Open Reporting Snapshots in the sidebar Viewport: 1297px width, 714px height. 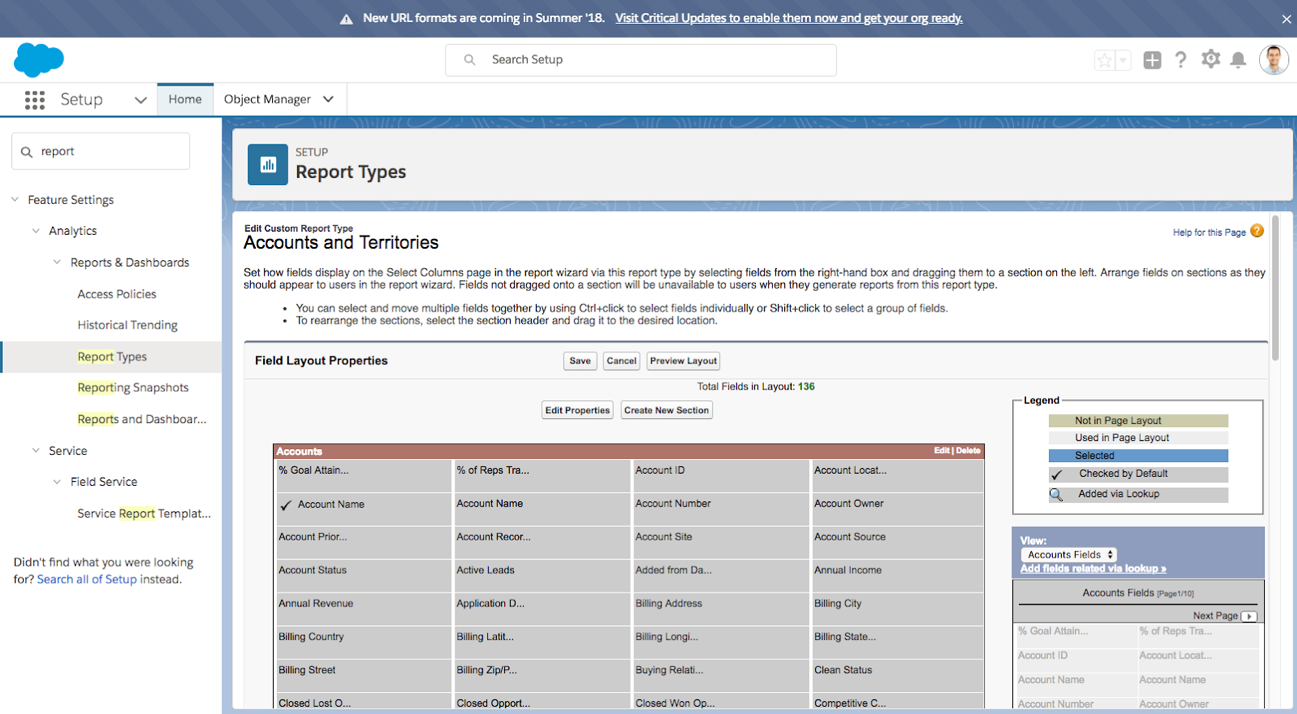[x=133, y=388]
